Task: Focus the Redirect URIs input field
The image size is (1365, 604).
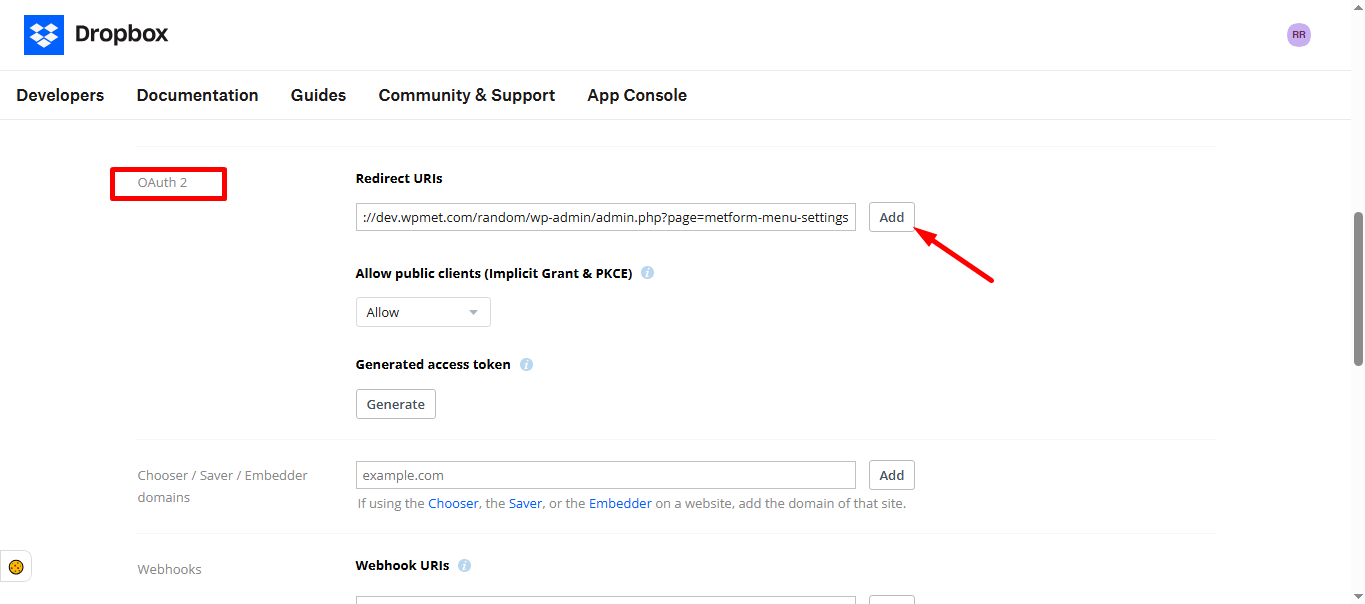Action: click(x=605, y=217)
